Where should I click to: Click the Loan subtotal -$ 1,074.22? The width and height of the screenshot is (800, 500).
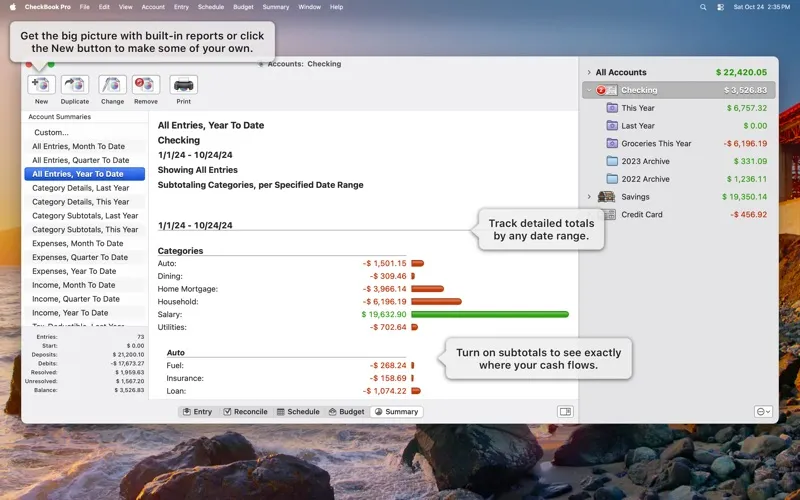(x=385, y=391)
